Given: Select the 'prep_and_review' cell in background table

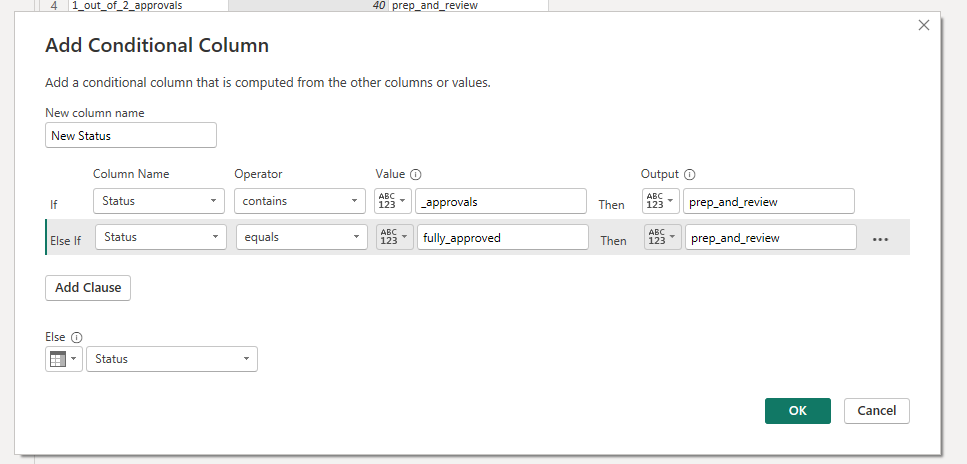Looking at the screenshot, I should point(468,6).
